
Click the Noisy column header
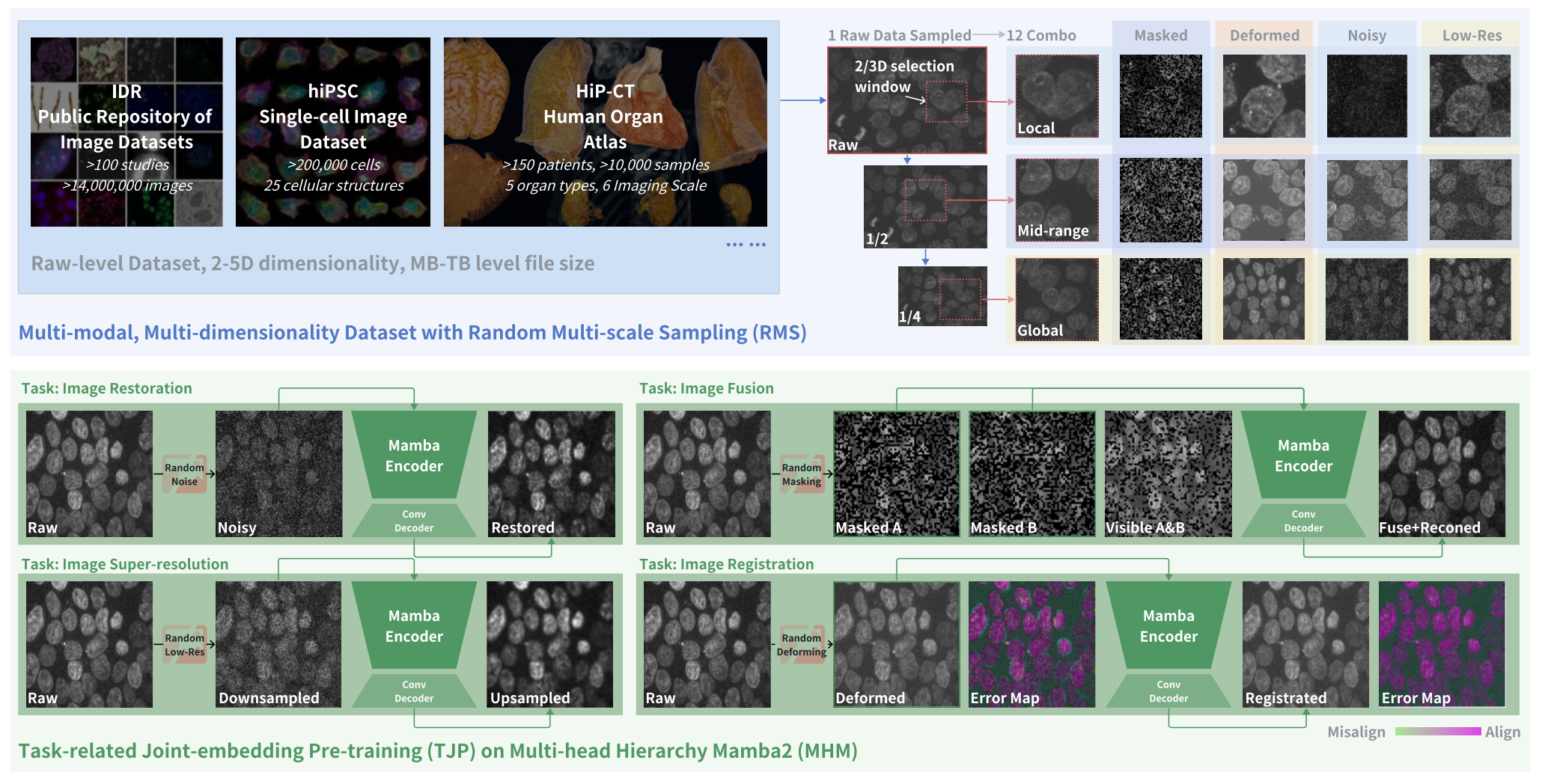click(1367, 35)
